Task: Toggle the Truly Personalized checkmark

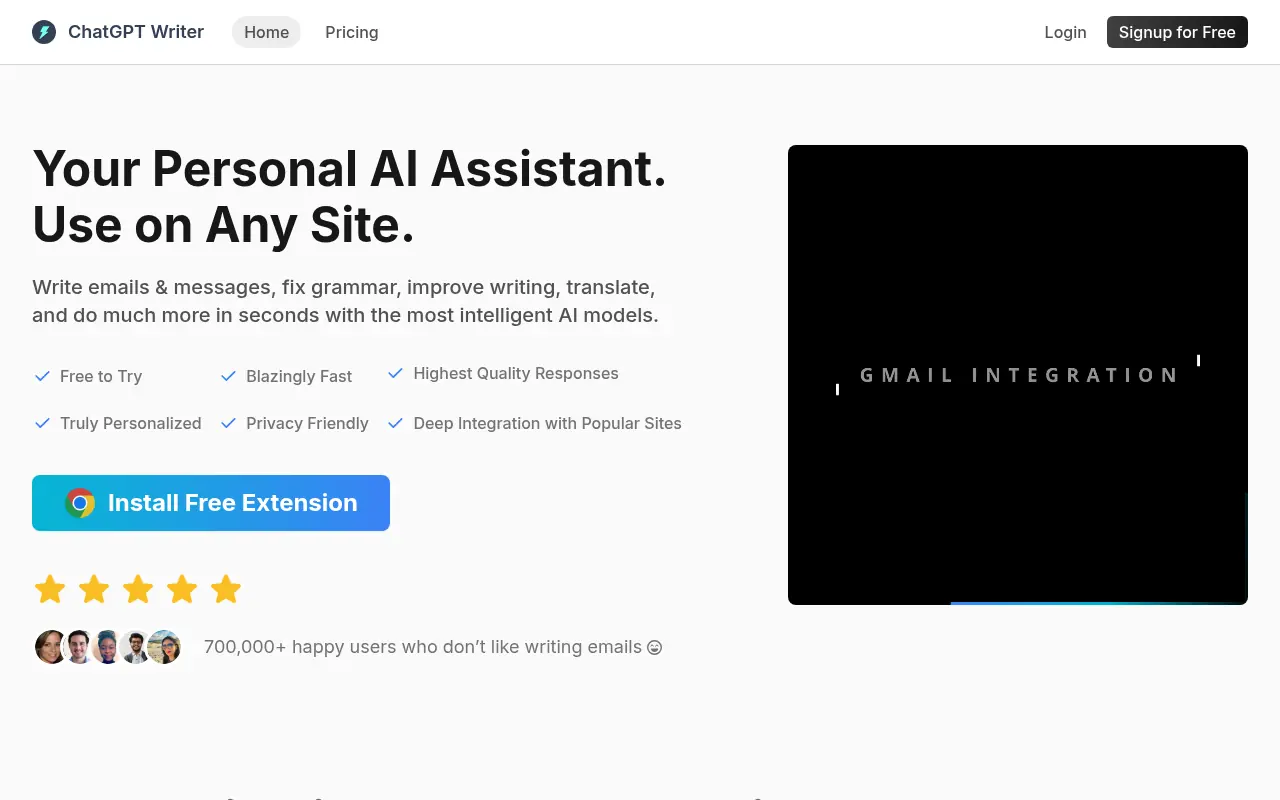Action: 42,423
